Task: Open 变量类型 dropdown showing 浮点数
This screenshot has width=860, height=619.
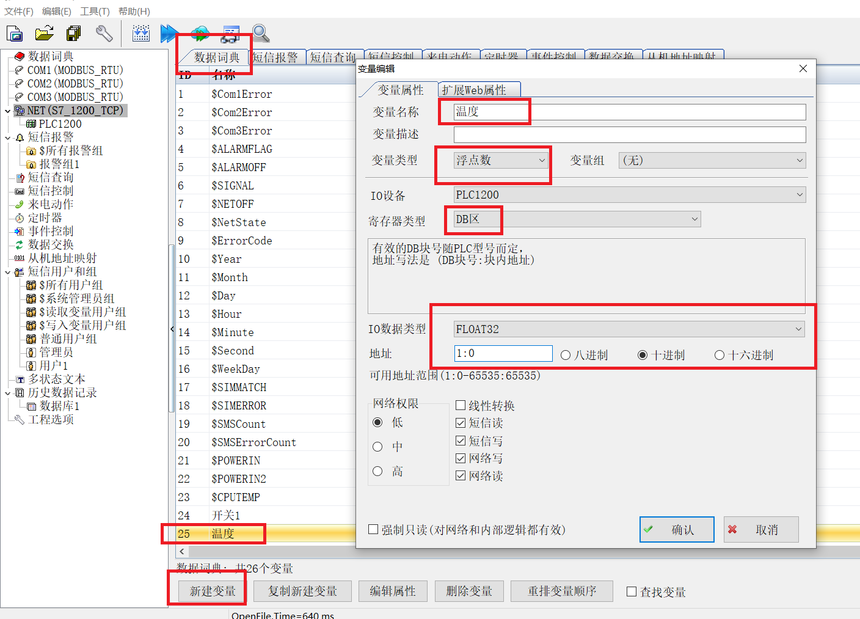Action: click(x=501, y=160)
